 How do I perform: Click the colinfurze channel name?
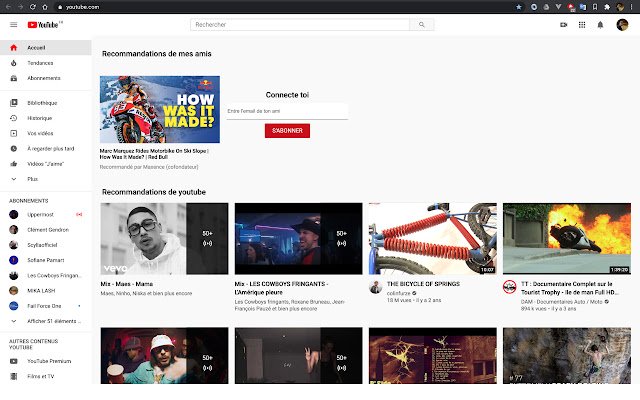[x=399, y=293]
